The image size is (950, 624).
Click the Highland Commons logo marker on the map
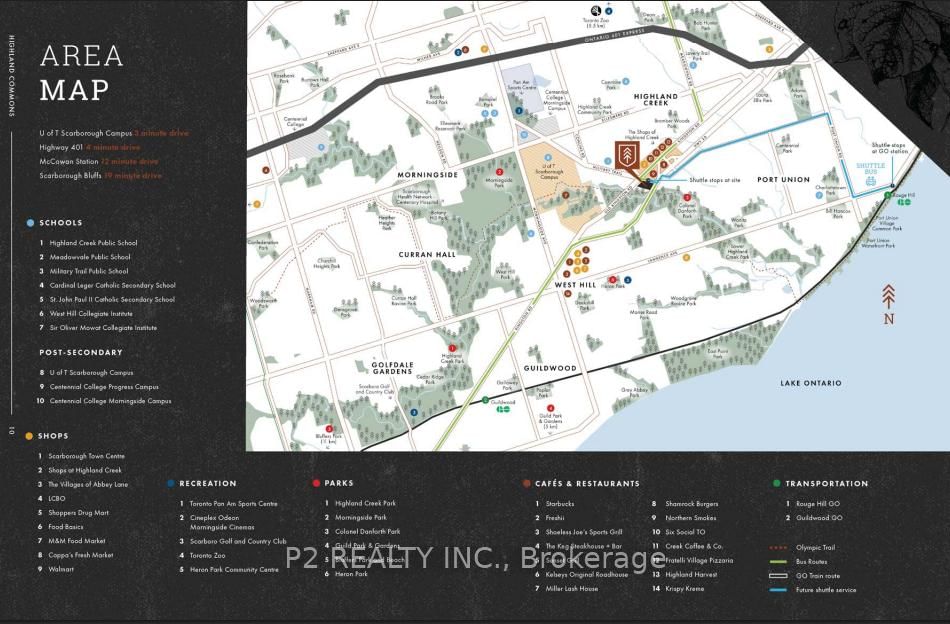(x=627, y=156)
